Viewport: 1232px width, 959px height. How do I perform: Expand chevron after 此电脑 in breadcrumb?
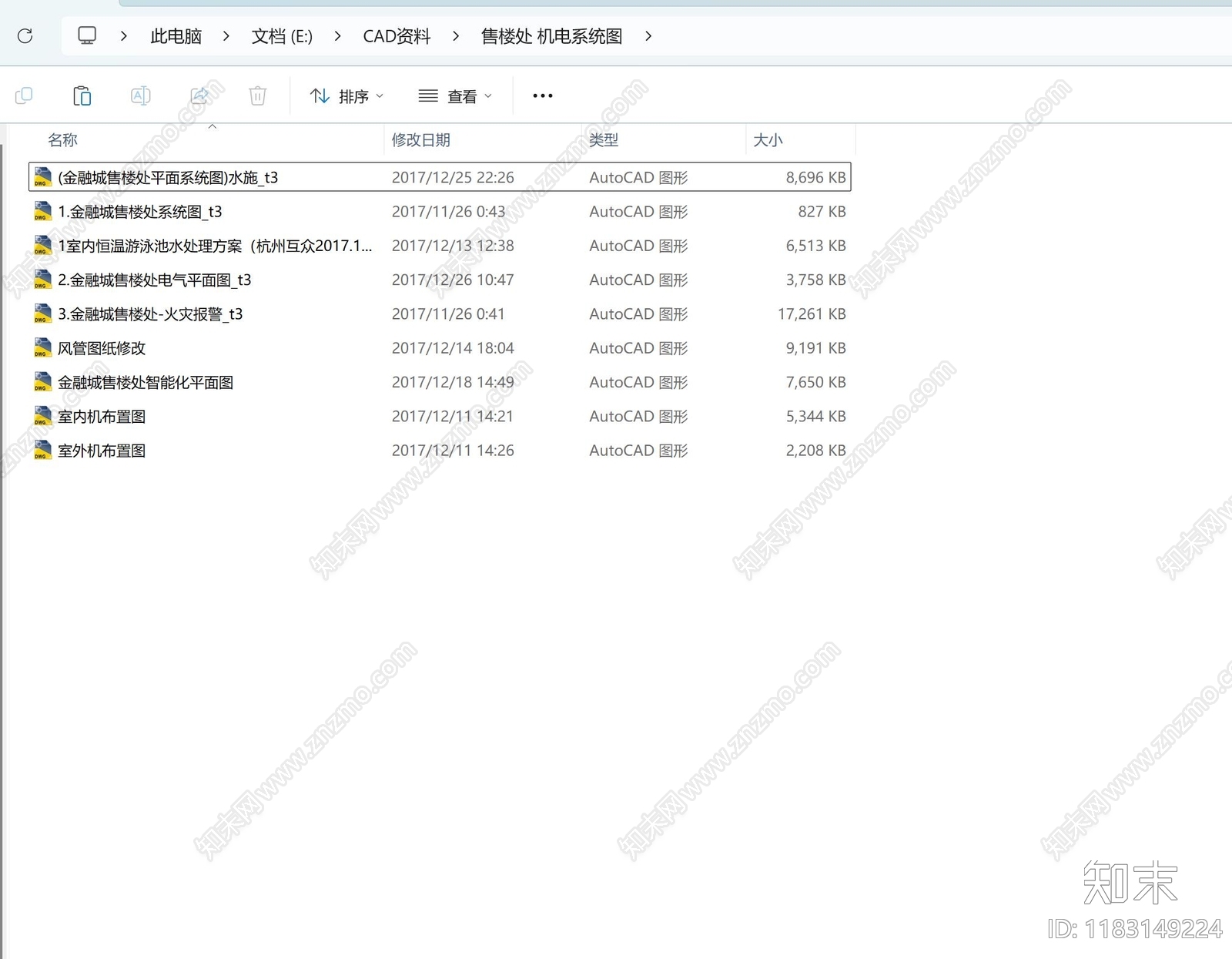pos(226,36)
